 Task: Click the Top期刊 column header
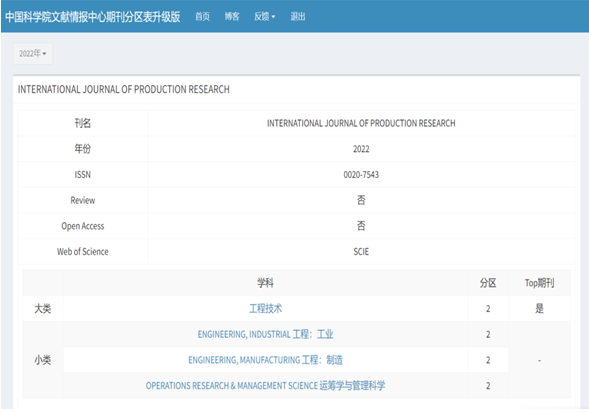(x=539, y=283)
